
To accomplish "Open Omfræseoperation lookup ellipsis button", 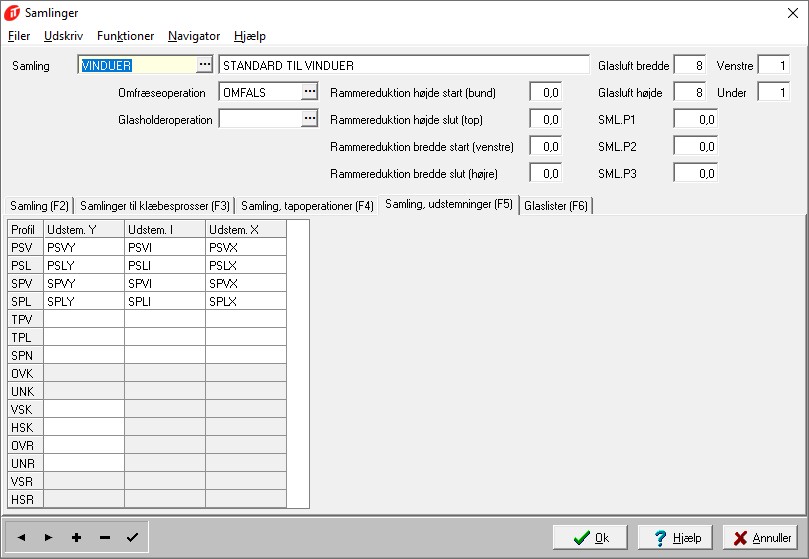I will point(310,91).
